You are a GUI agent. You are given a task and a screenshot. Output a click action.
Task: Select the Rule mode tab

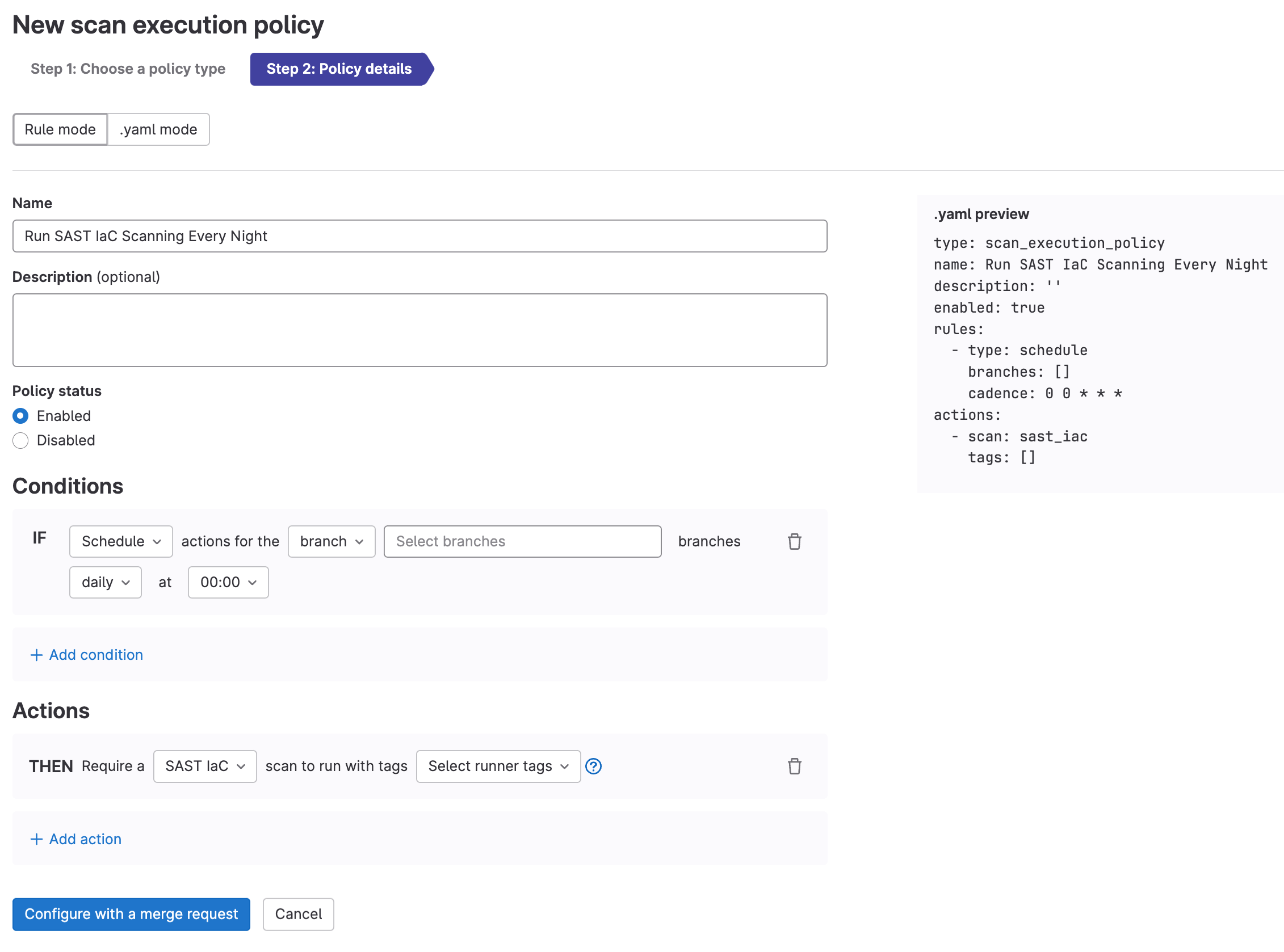[x=60, y=129]
